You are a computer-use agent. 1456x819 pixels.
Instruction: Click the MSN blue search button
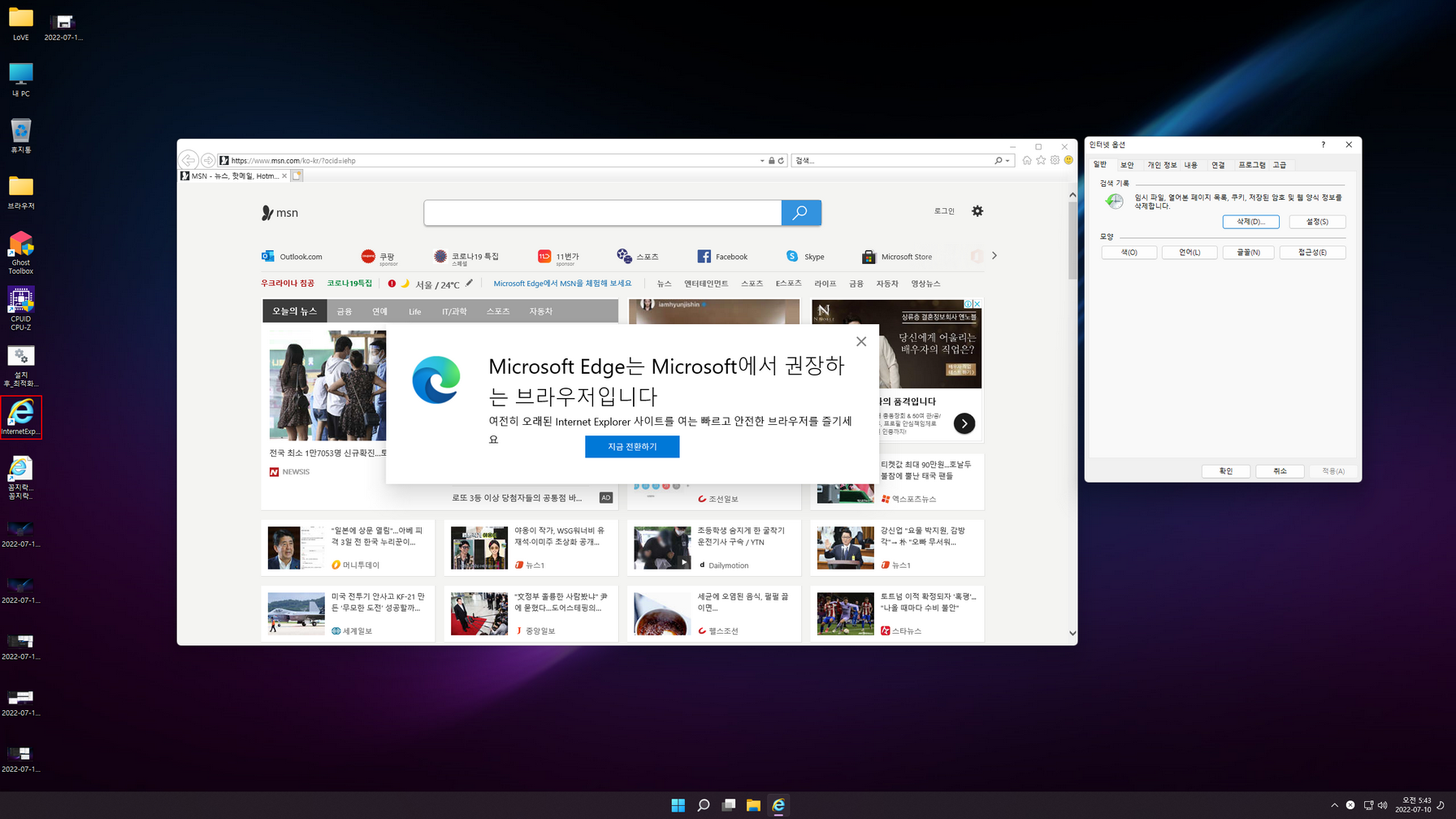[801, 213]
